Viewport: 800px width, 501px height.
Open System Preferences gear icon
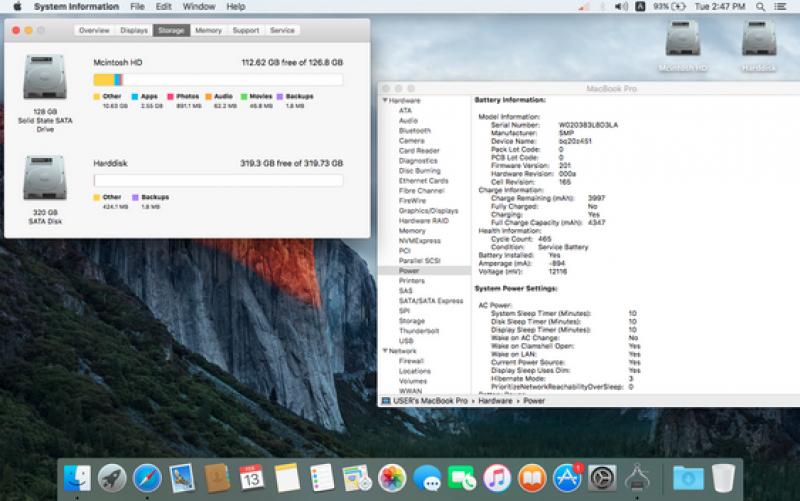pos(602,478)
